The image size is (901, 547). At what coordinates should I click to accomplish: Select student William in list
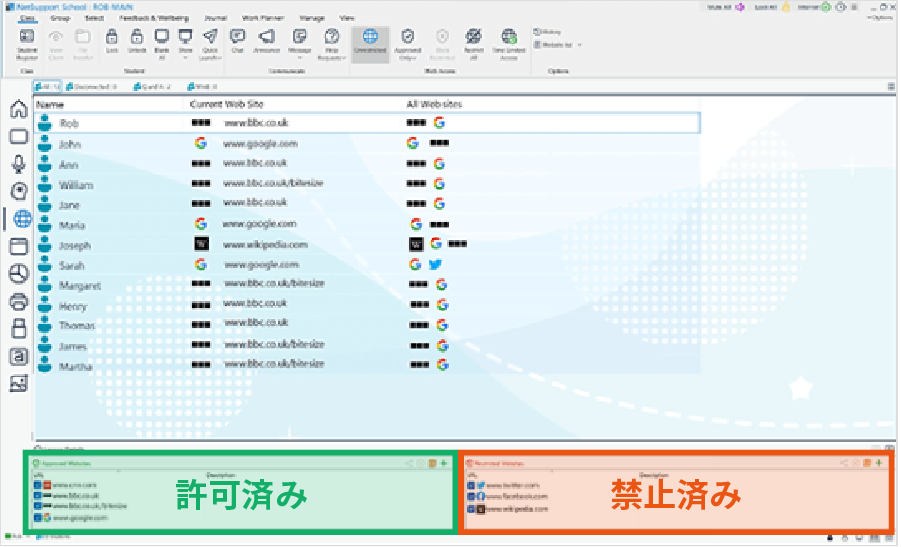click(x=76, y=185)
